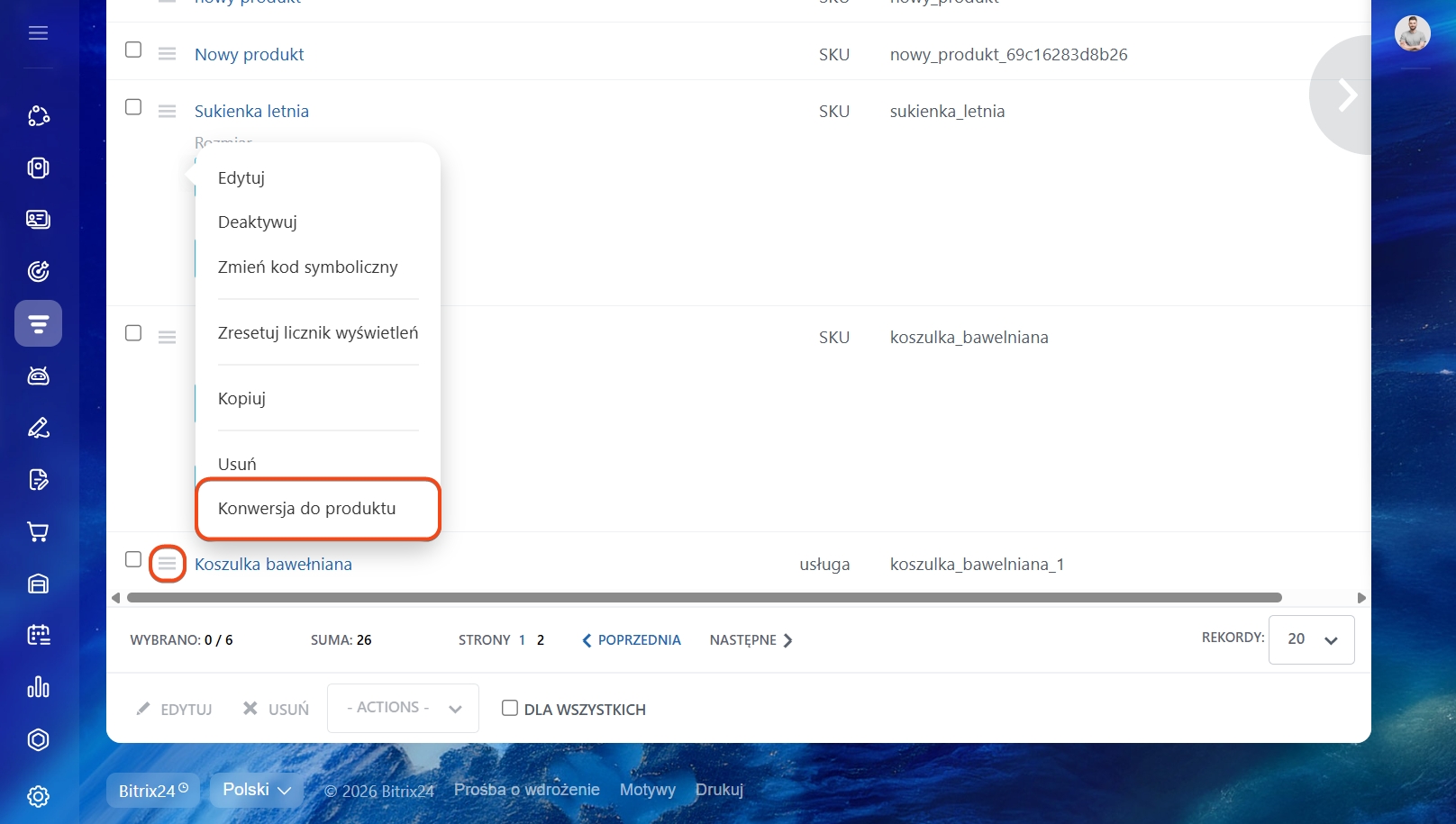Open the Polski language selector

[x=257, y=790]
